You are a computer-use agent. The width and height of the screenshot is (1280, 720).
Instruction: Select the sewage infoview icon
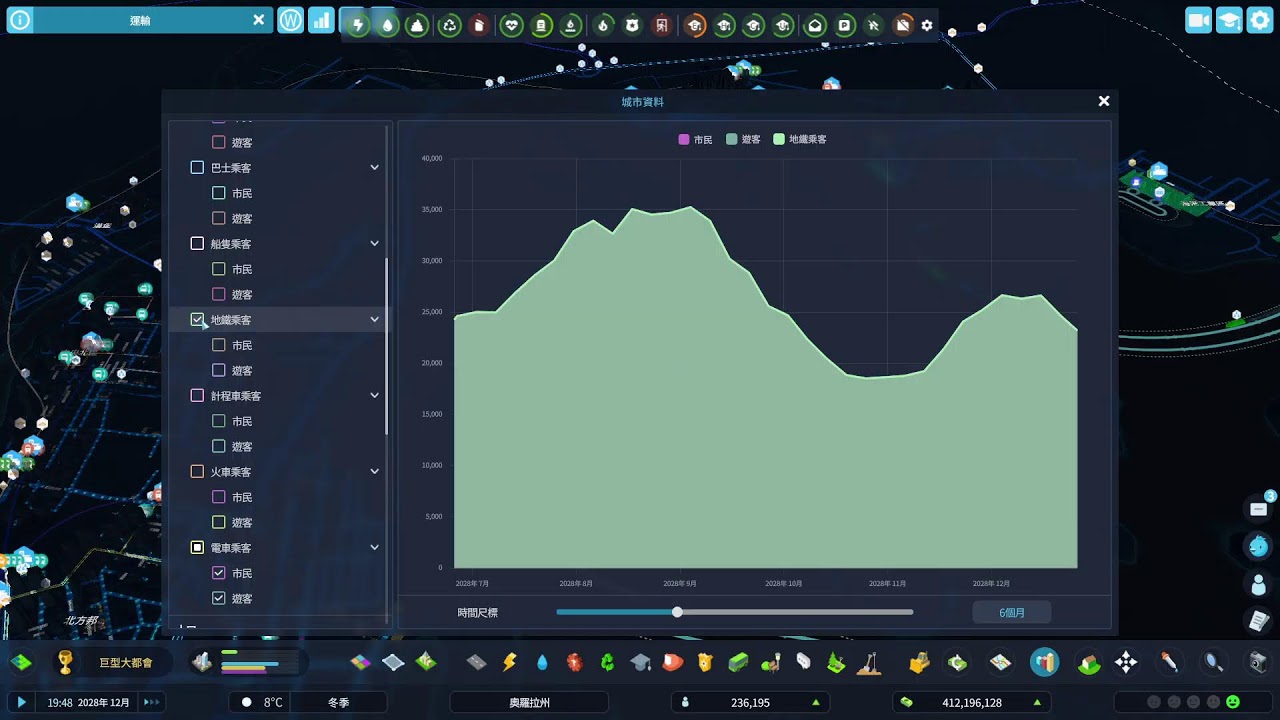click(x=417, y=25)
